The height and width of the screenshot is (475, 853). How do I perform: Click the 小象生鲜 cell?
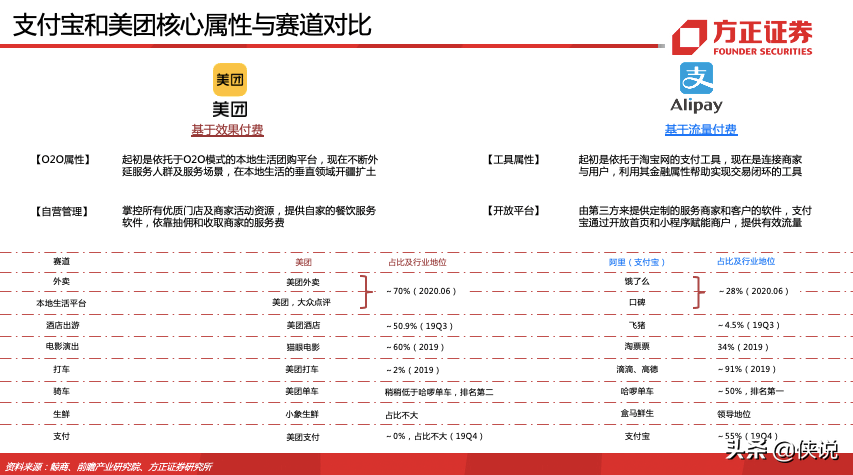point(302,414)
